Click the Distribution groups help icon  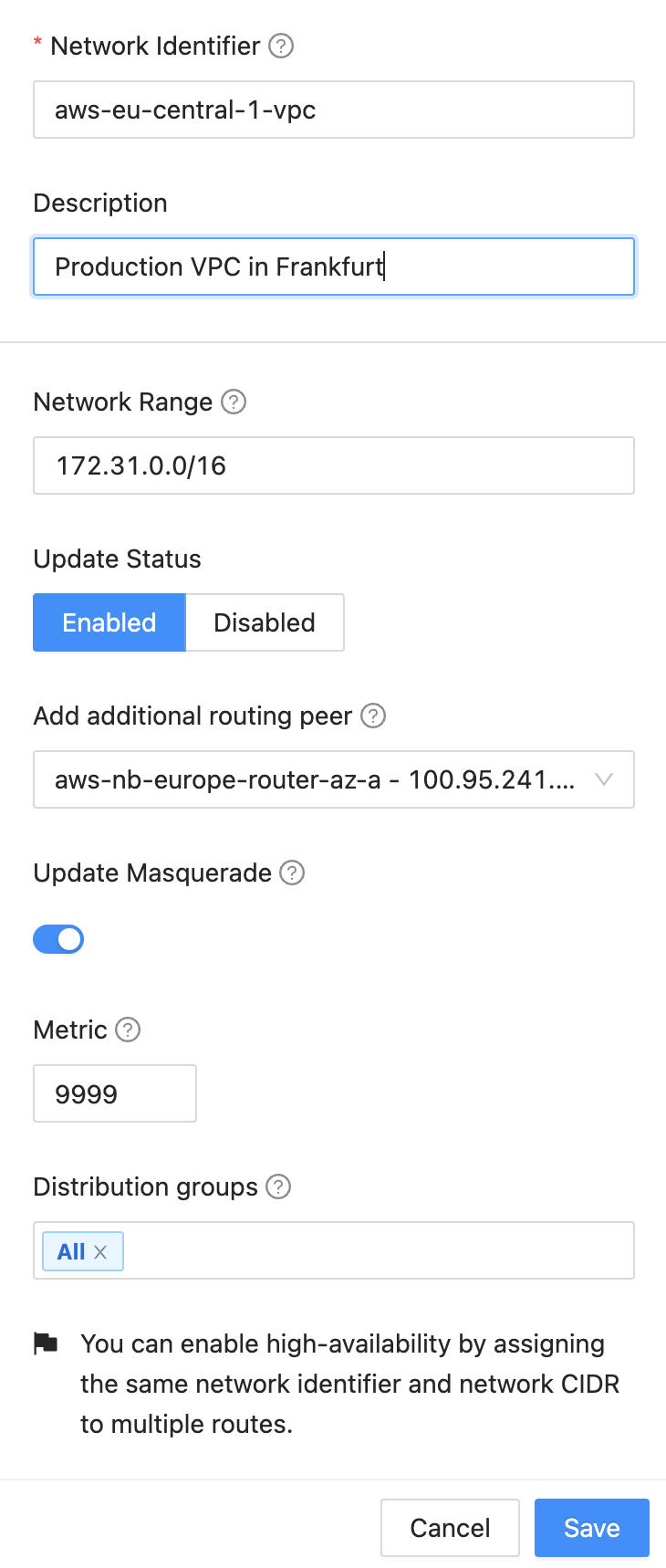coord(278,1186)
